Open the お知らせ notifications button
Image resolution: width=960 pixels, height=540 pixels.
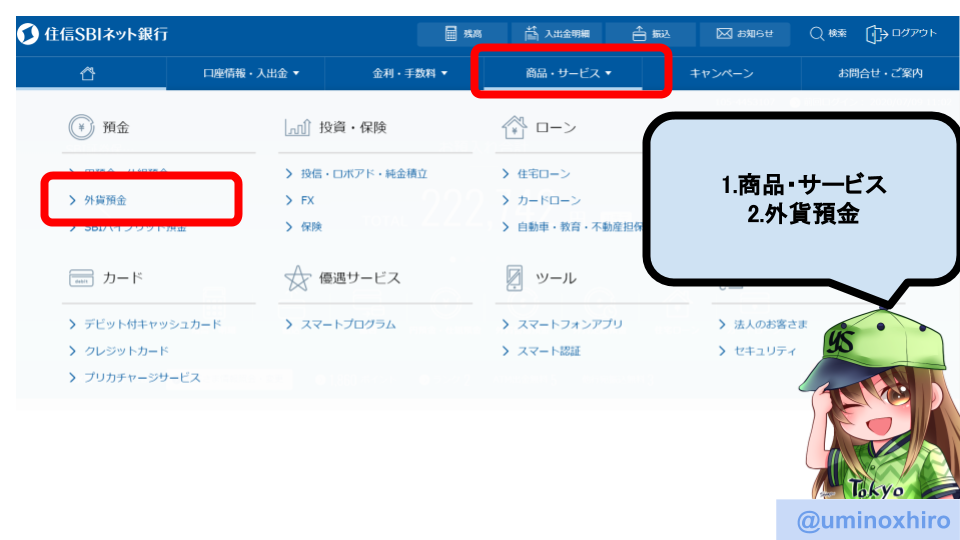[x=744, y=34]
